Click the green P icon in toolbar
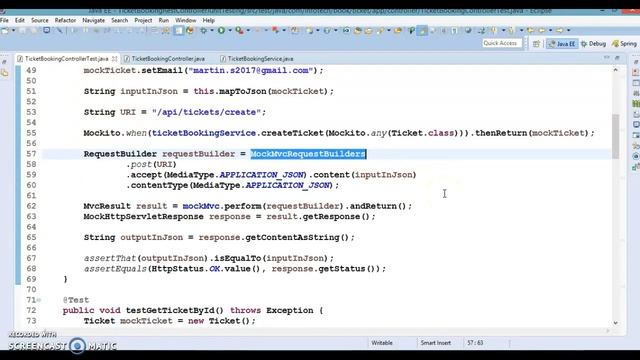Viewport: 640px width, 360px height. pos(412,30)
